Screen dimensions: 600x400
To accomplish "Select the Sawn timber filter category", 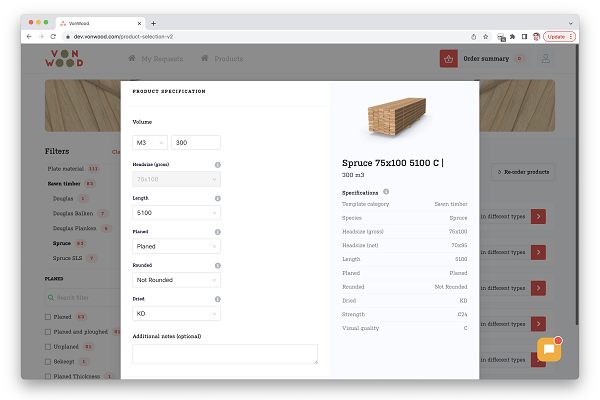I will [x=64, y=184].
